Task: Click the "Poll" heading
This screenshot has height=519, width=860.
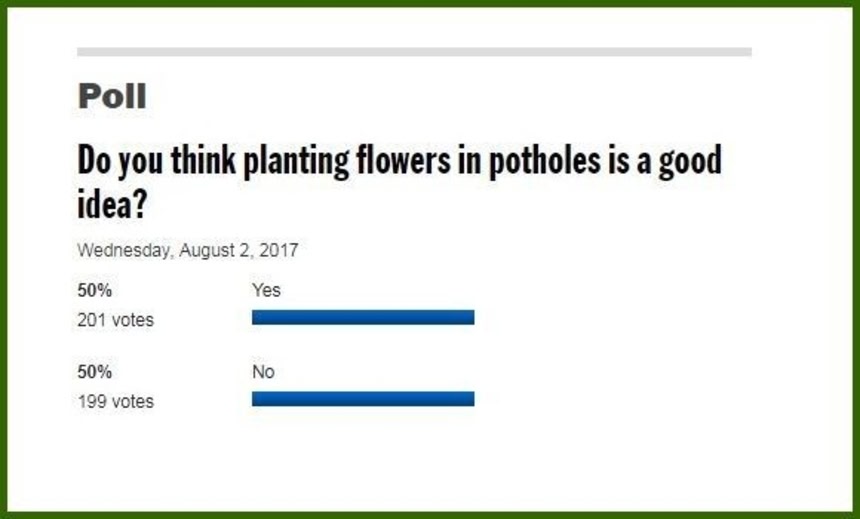Action: [112, 97]
